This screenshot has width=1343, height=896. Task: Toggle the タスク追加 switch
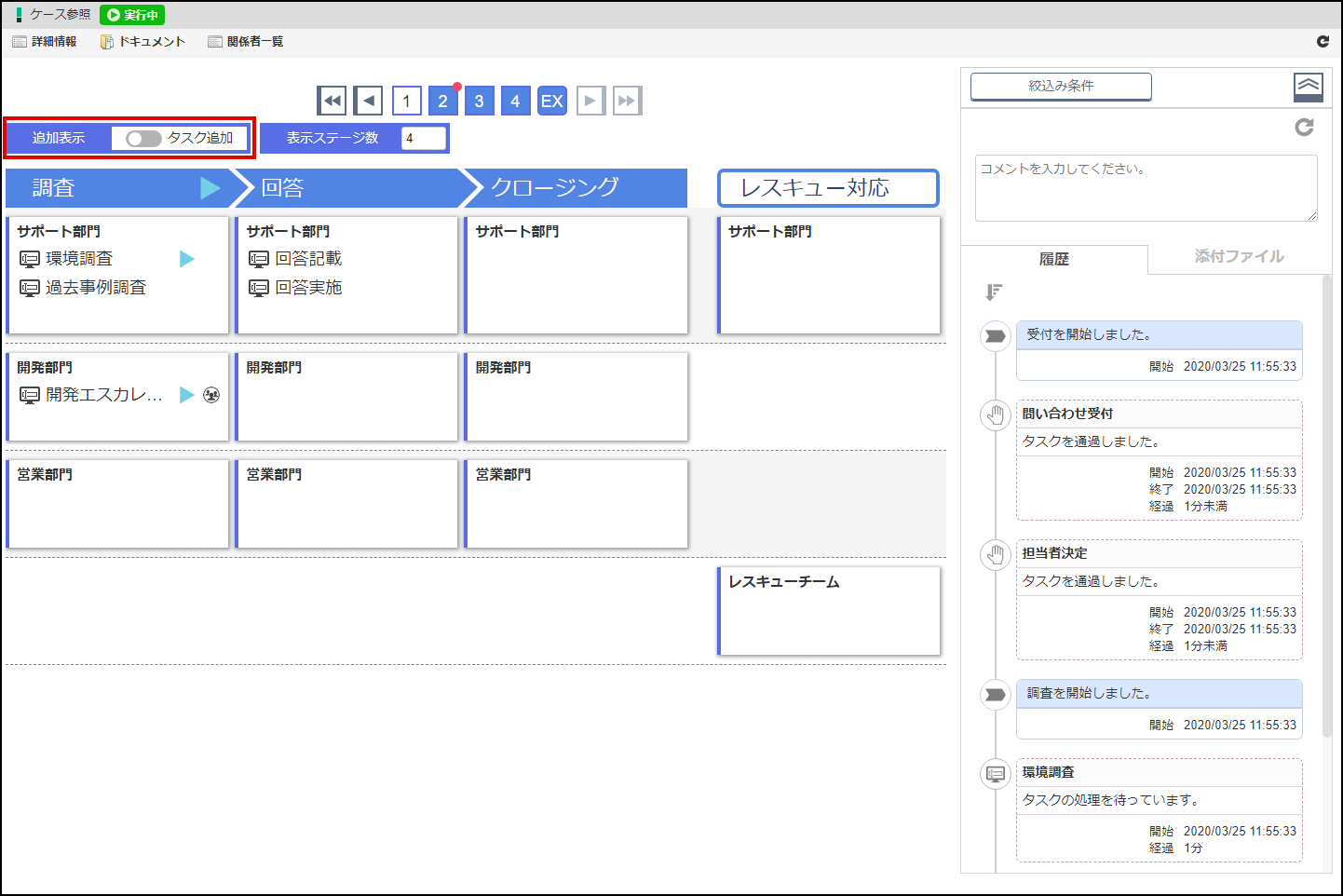point(143,139)
